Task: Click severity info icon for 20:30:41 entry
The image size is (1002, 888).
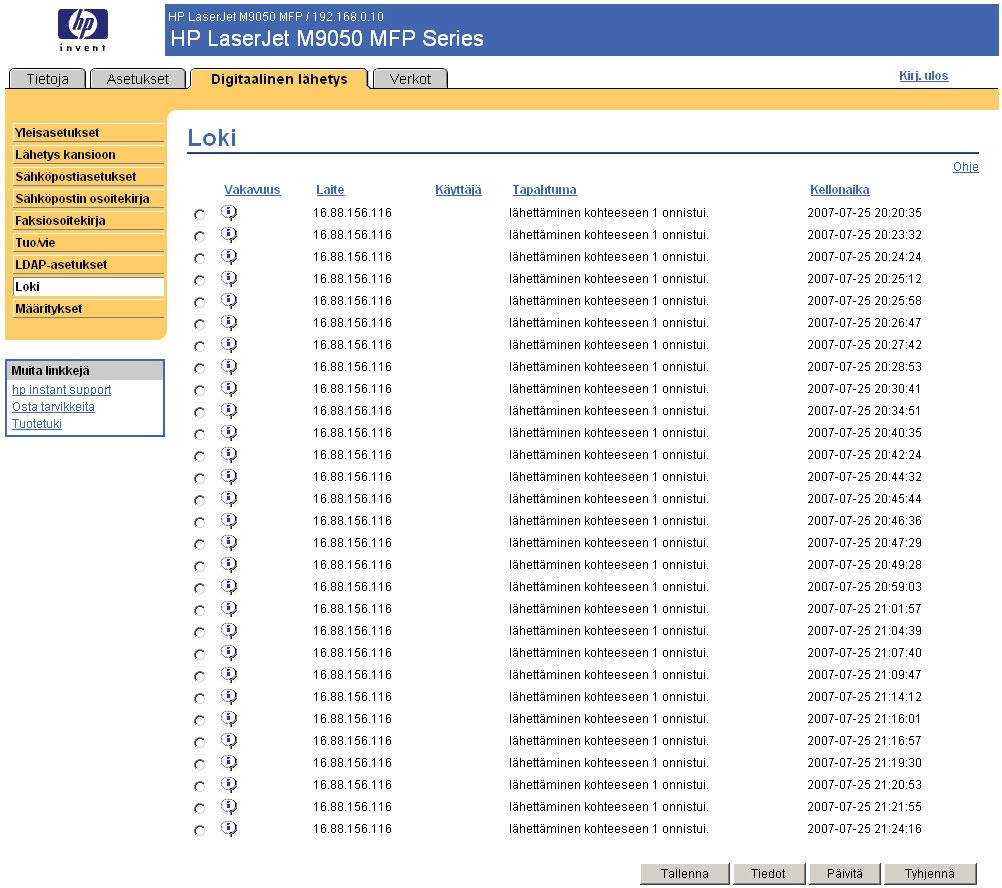Action: tap(229, 388)
